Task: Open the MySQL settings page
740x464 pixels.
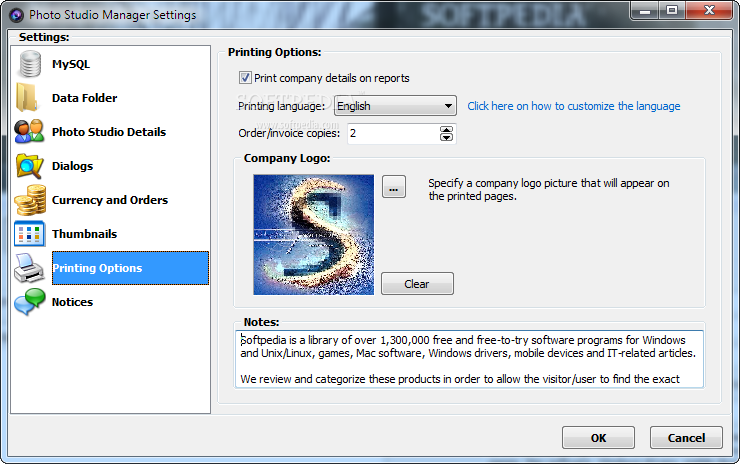Action: (71, 64)
